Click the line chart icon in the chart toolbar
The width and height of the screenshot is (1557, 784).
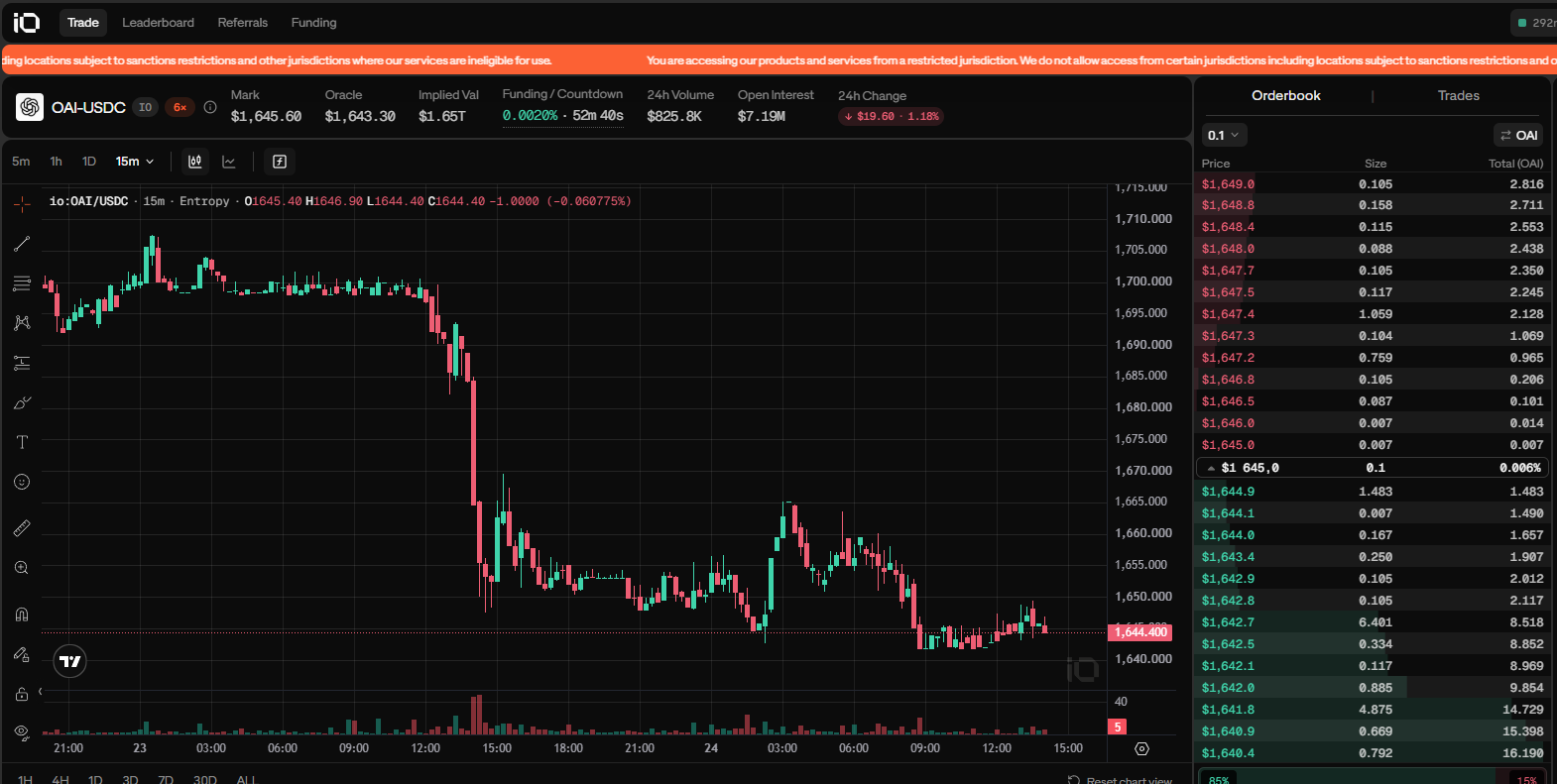(229, 162)
